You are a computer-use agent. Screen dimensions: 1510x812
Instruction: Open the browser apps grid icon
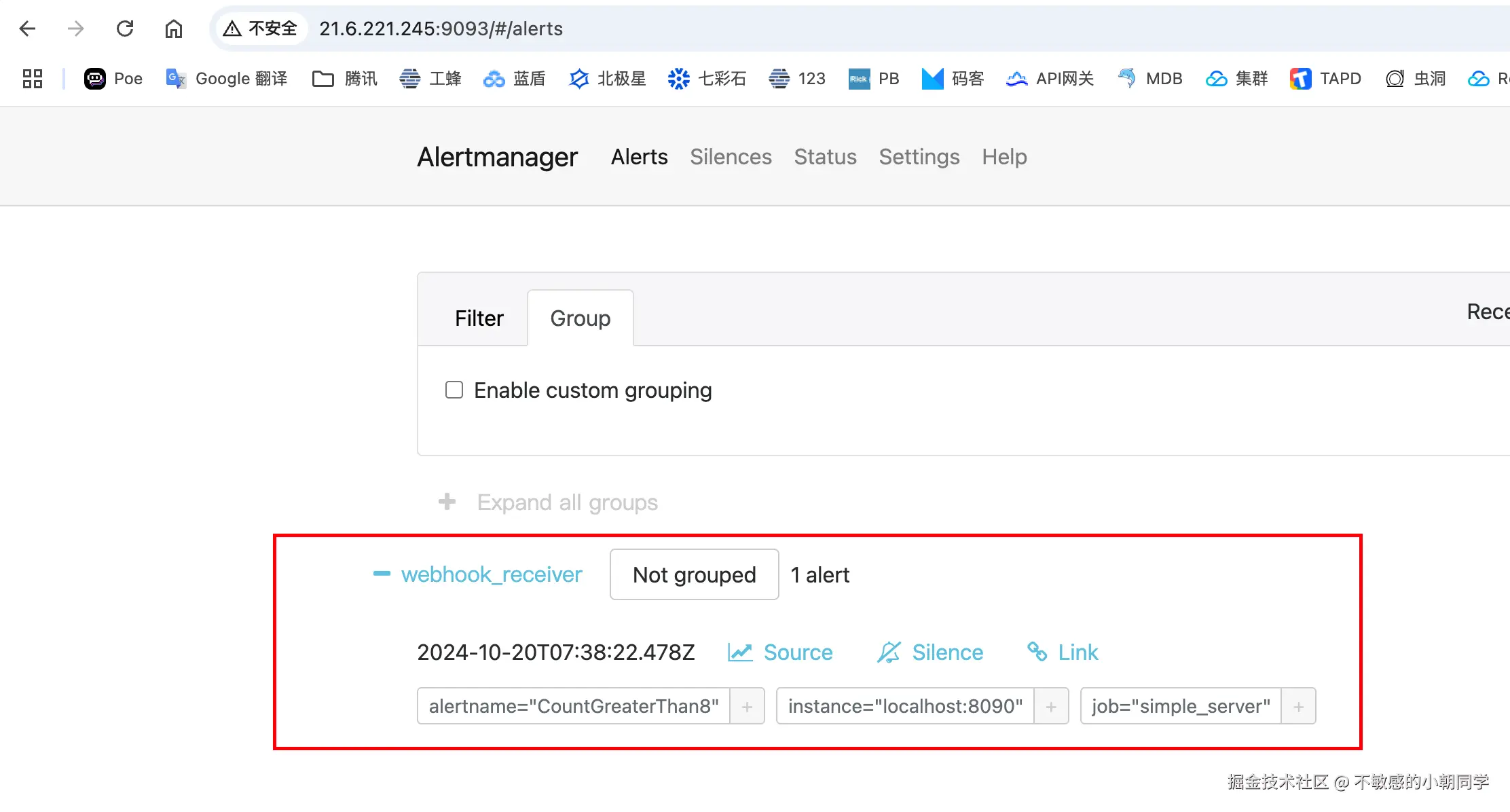(33, 79)
